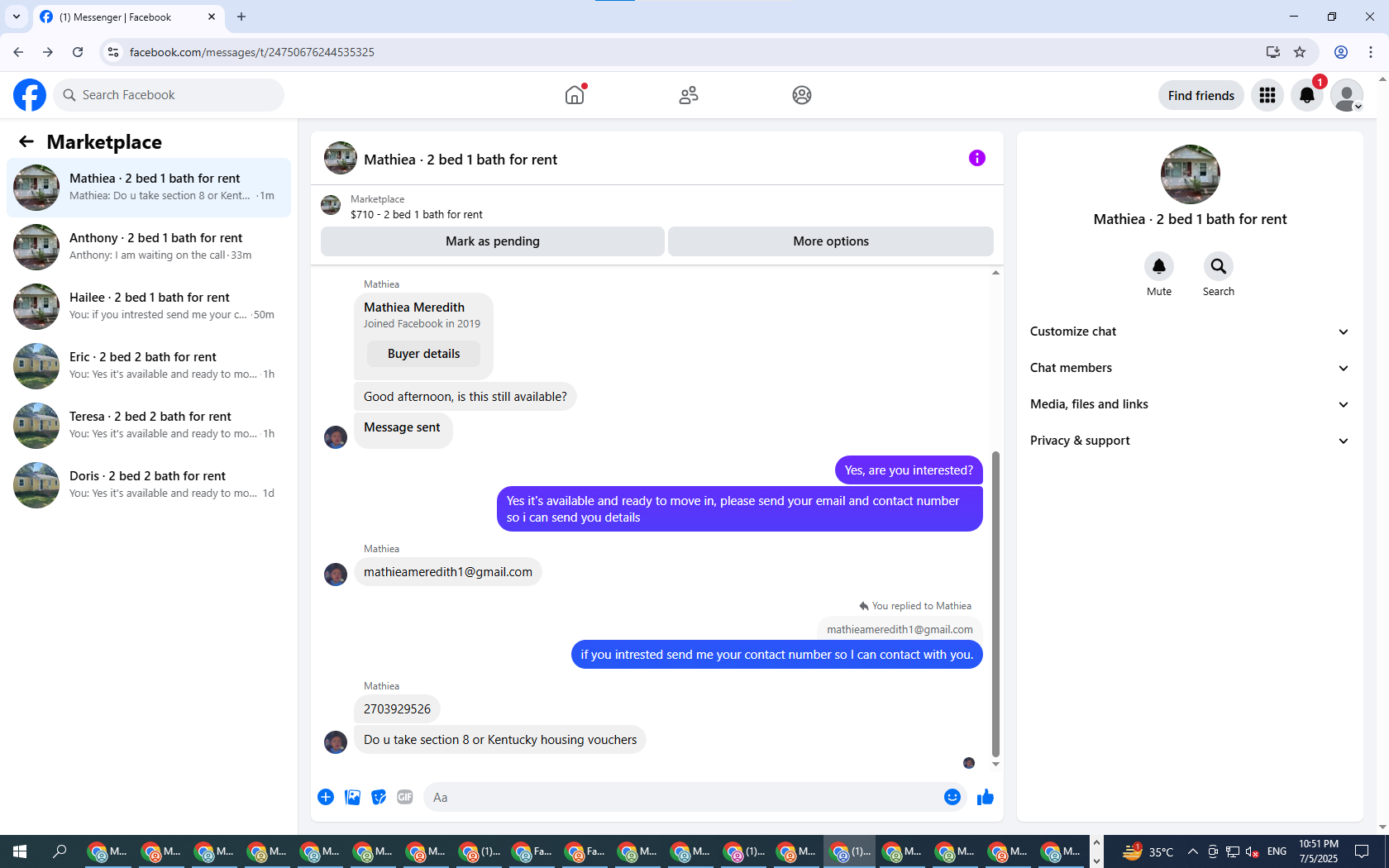Open Buyer details

point(423,354)
